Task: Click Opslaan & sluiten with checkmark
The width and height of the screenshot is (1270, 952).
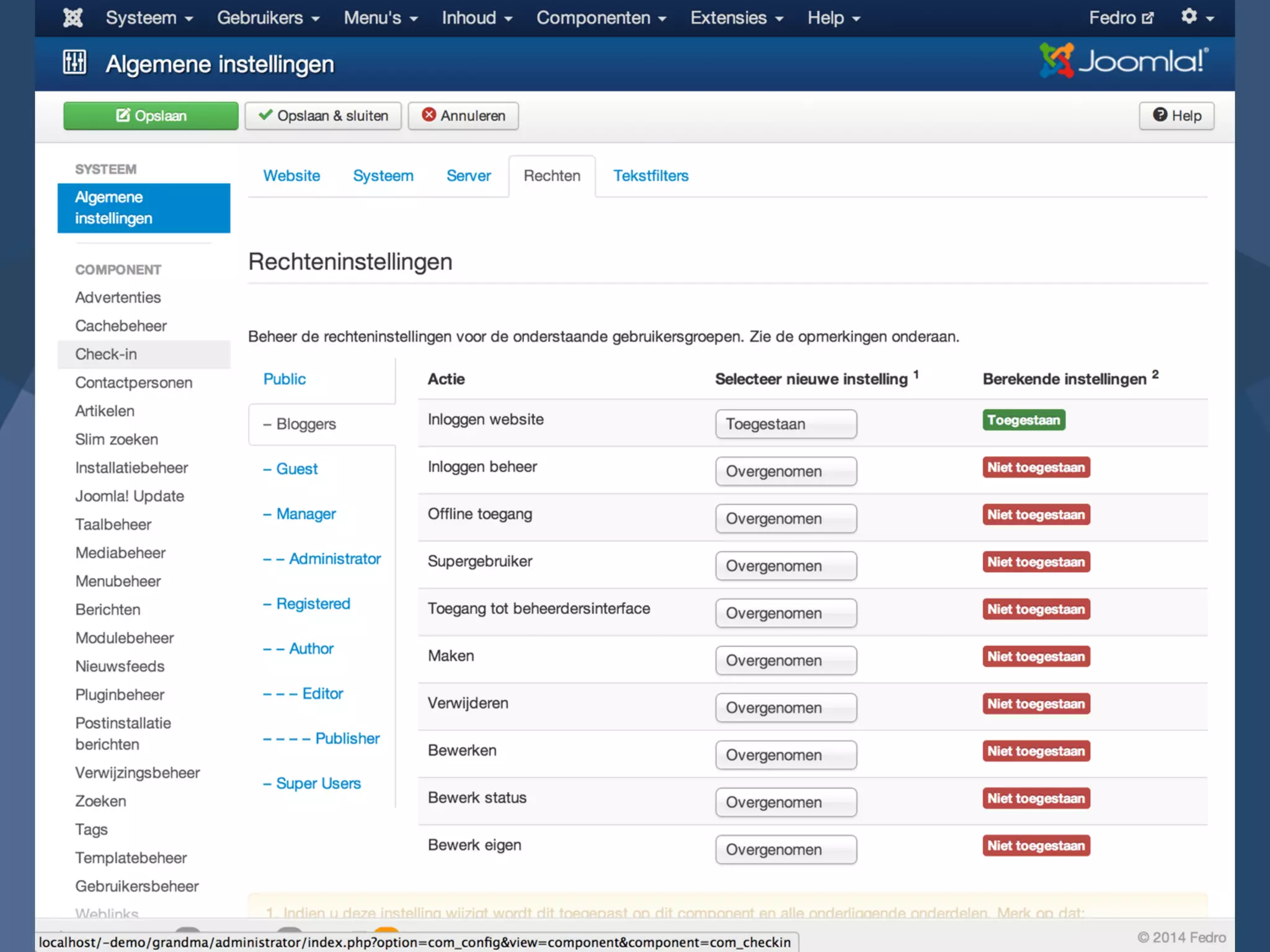Action: [323, 116]
